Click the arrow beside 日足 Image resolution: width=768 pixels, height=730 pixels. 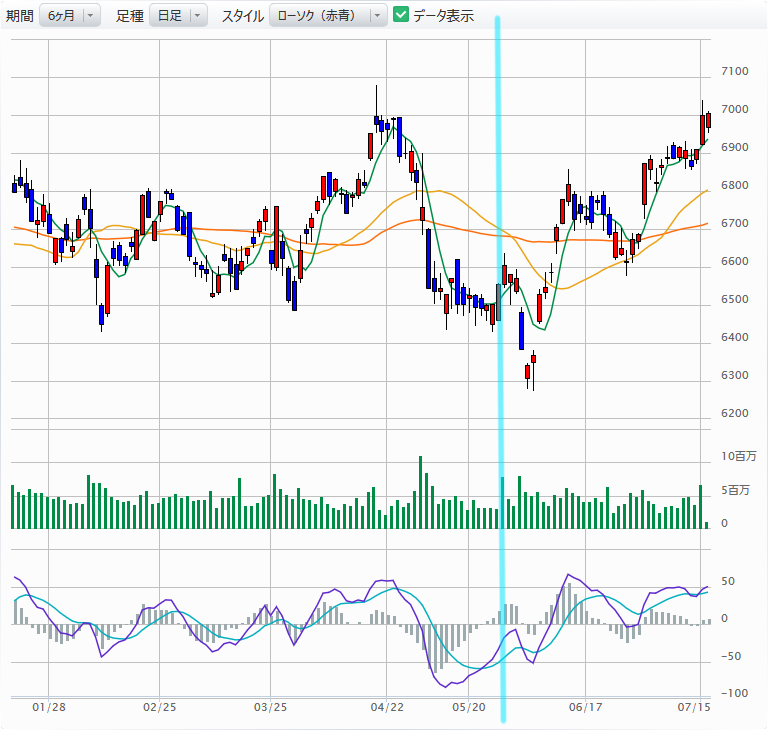[x=197, y=15]
